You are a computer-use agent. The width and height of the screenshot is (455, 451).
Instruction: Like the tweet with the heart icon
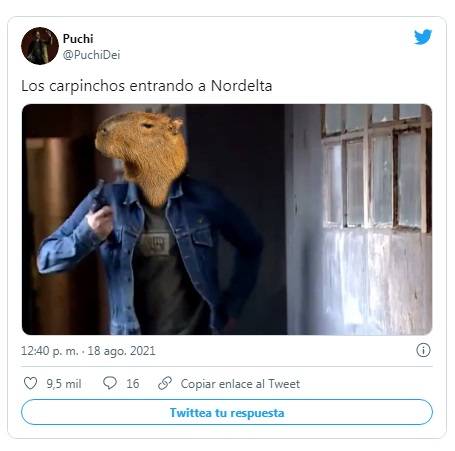[x=30, y=383]
